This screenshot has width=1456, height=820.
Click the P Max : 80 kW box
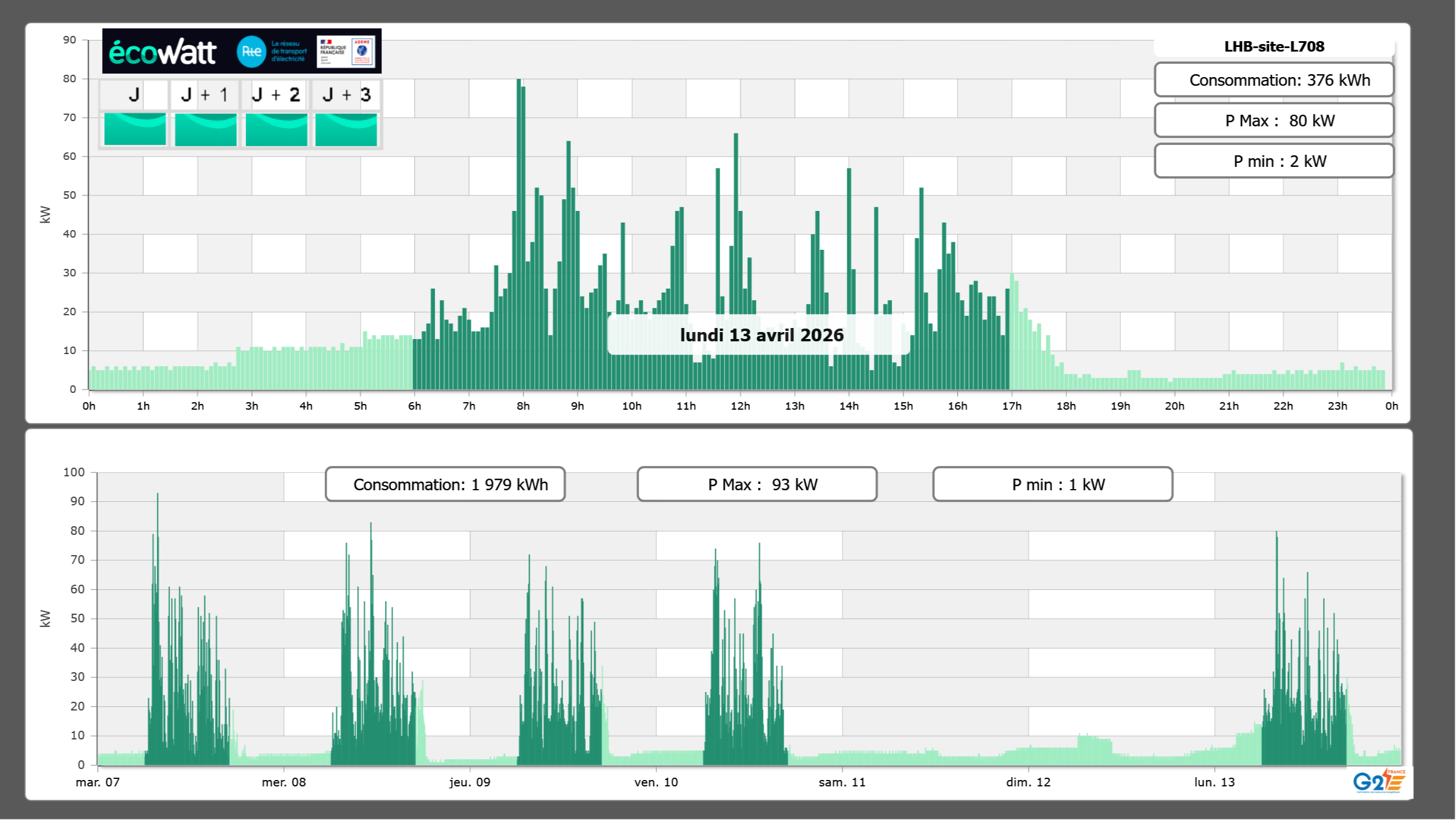click(1274, 121)
